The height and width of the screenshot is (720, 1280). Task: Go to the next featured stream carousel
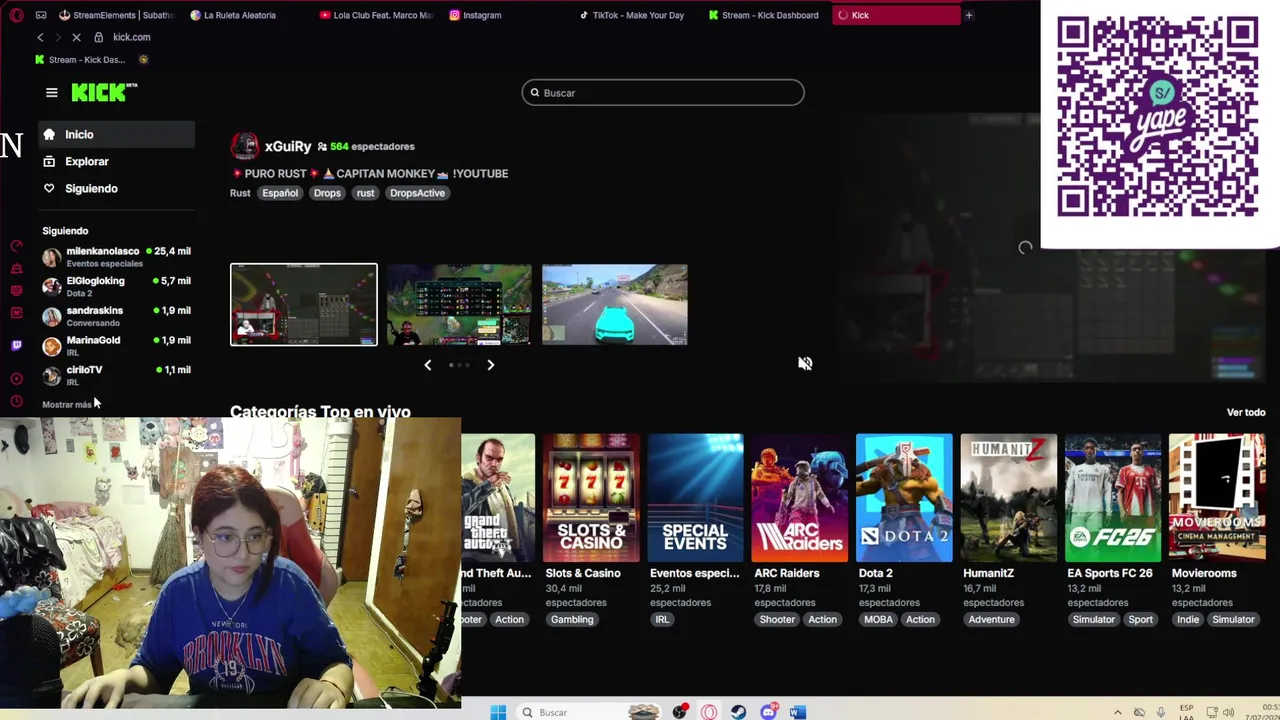490,365
